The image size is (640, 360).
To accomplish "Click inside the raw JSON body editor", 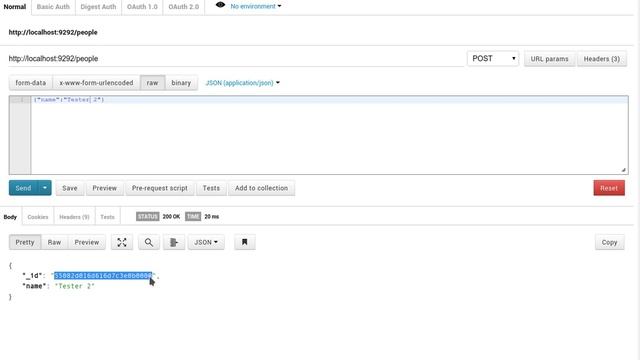I will point(329,135).
